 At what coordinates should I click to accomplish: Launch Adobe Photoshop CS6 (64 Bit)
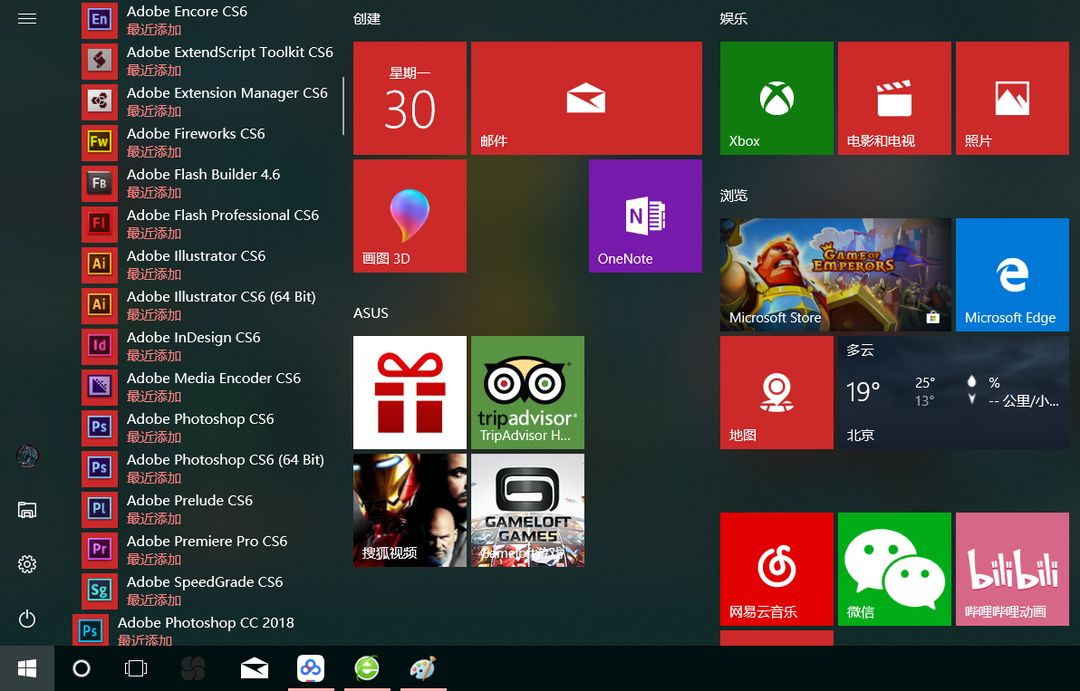pos(207,467)
